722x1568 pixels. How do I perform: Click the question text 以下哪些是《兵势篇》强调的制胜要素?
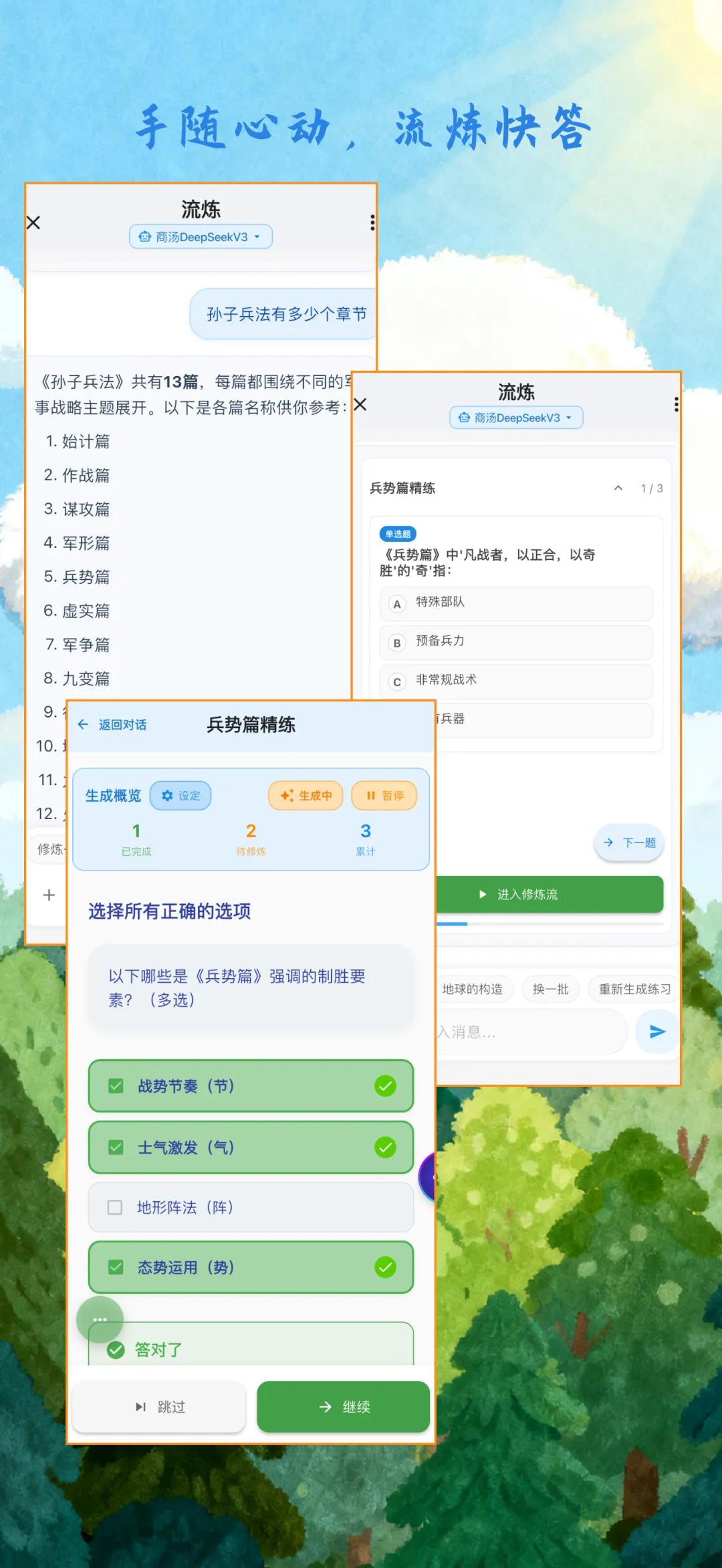[x=237, y=988]
